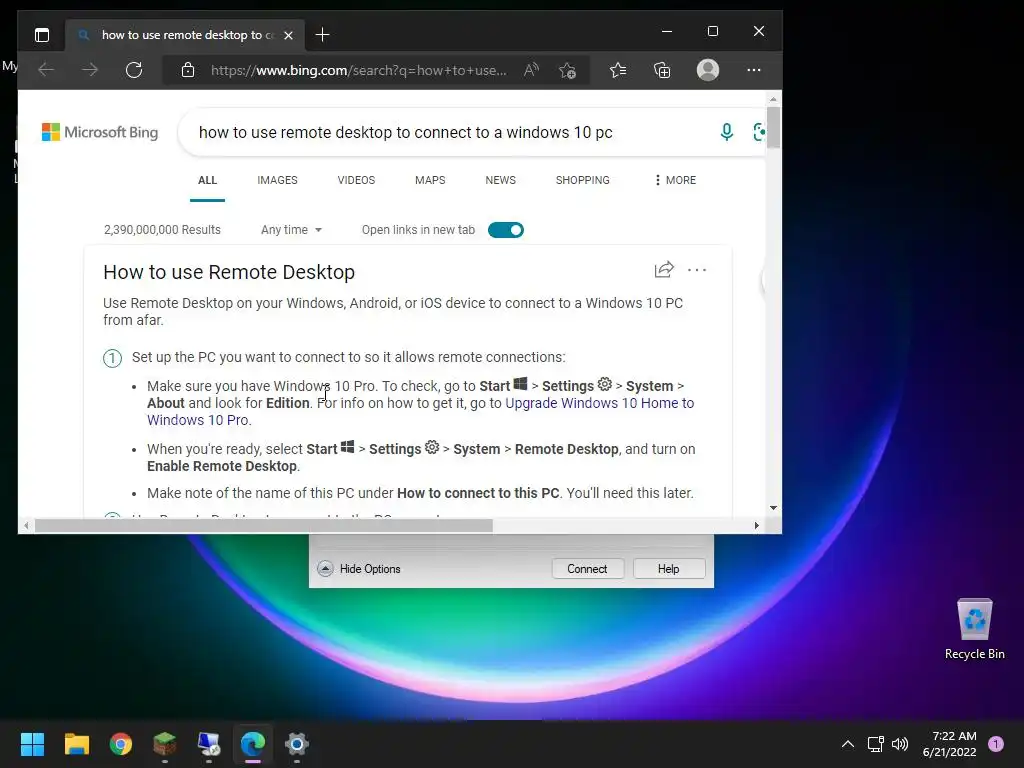Click the Edge address bar URL
This screenshot has width=1024, height=768.
tap(359, 71)
